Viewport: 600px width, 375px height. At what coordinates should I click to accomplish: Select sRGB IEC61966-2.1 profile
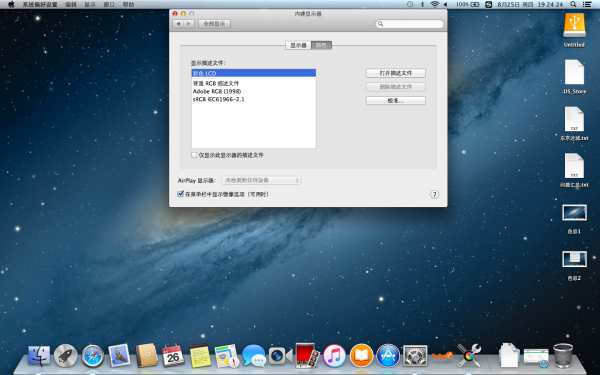tap(254, 99)
